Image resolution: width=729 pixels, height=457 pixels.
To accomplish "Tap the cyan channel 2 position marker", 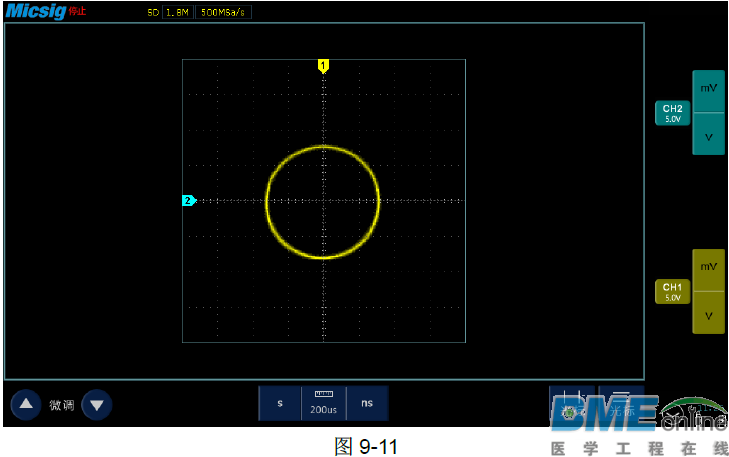I will 187,200.
